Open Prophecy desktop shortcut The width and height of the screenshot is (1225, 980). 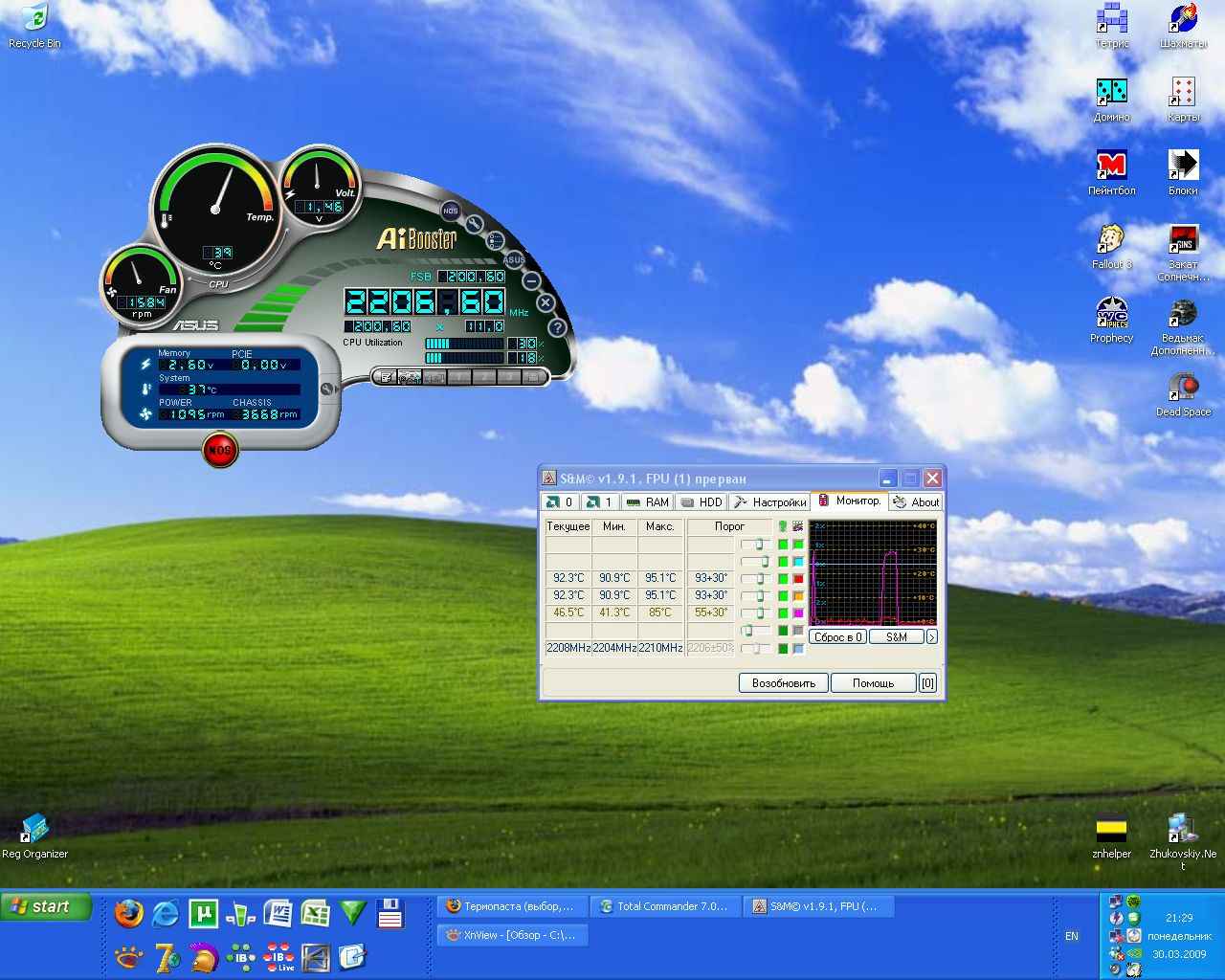(1111, 321)
